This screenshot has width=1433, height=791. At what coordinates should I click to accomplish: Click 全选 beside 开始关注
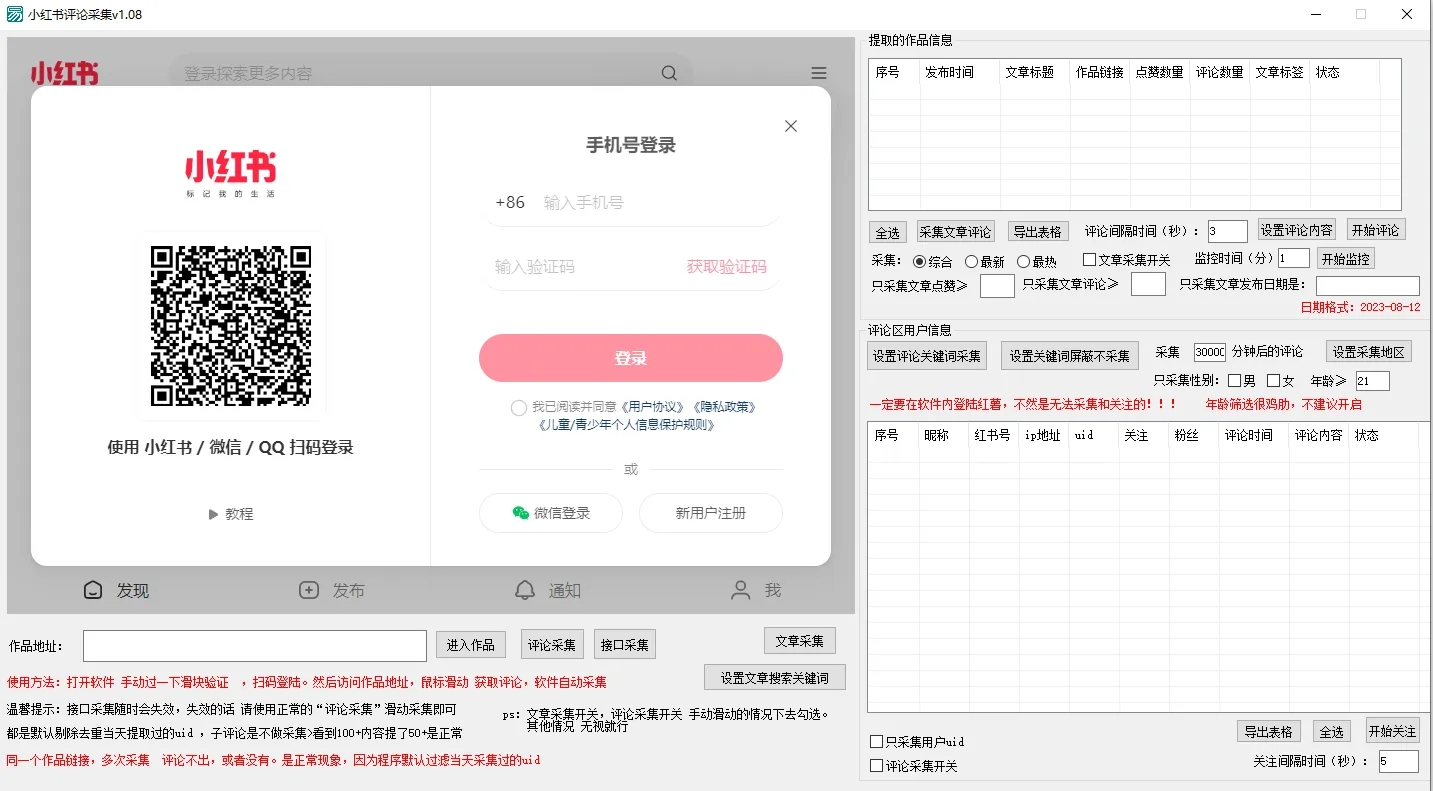point(1330,731)
